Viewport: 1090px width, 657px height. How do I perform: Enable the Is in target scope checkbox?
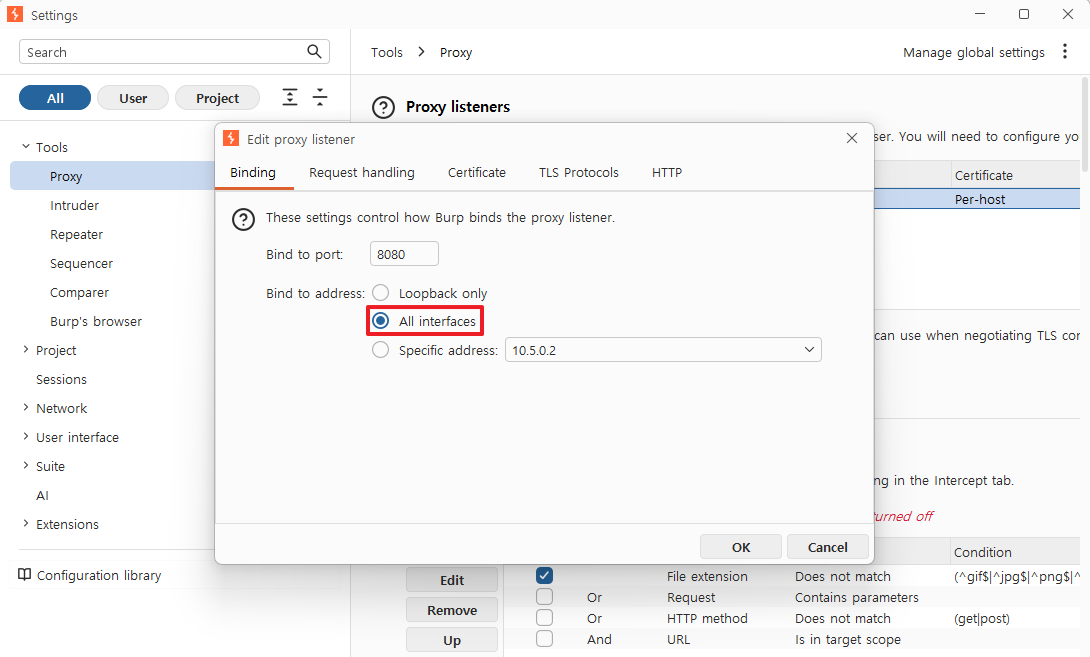[544, 638]
